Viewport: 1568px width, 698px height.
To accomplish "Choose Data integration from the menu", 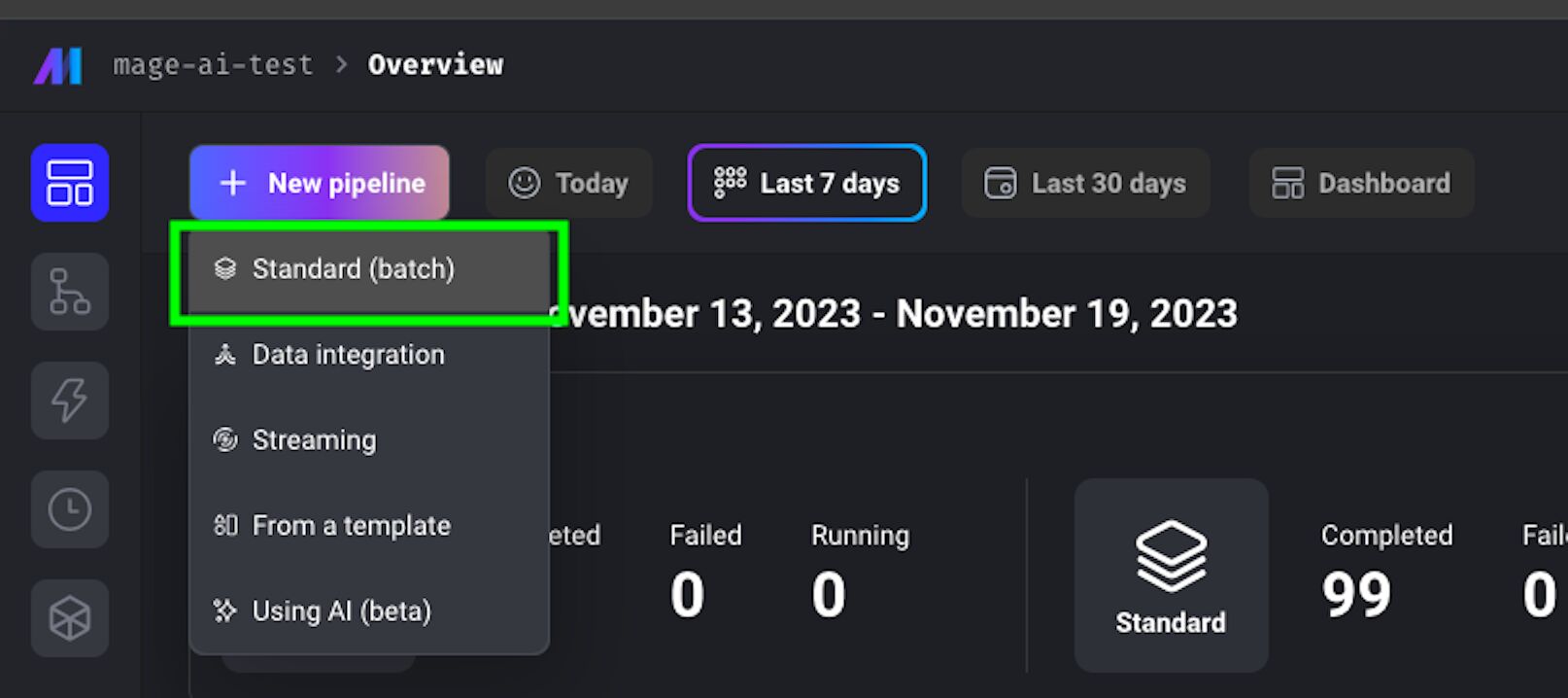I will [x=369, y=355].
